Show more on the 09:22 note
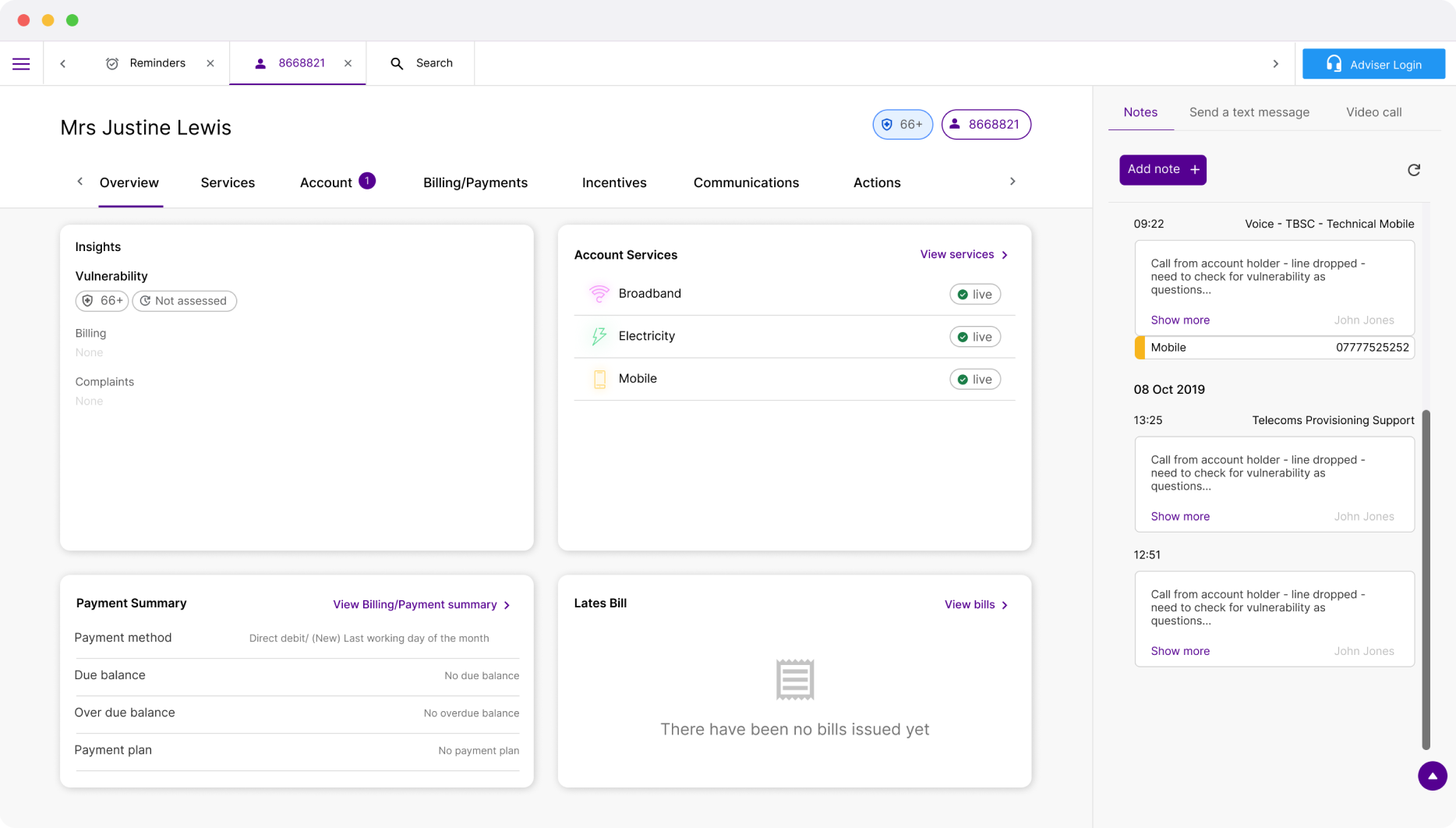 click(x=1180, y=320)
